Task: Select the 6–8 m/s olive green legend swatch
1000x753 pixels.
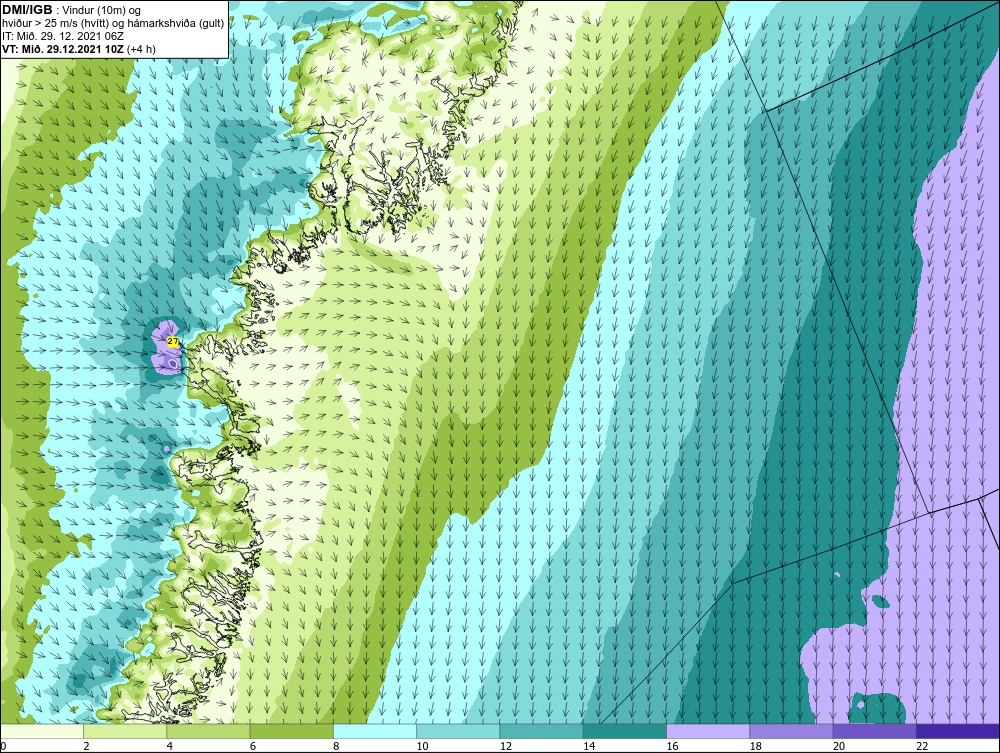Action: coord(292,731)
